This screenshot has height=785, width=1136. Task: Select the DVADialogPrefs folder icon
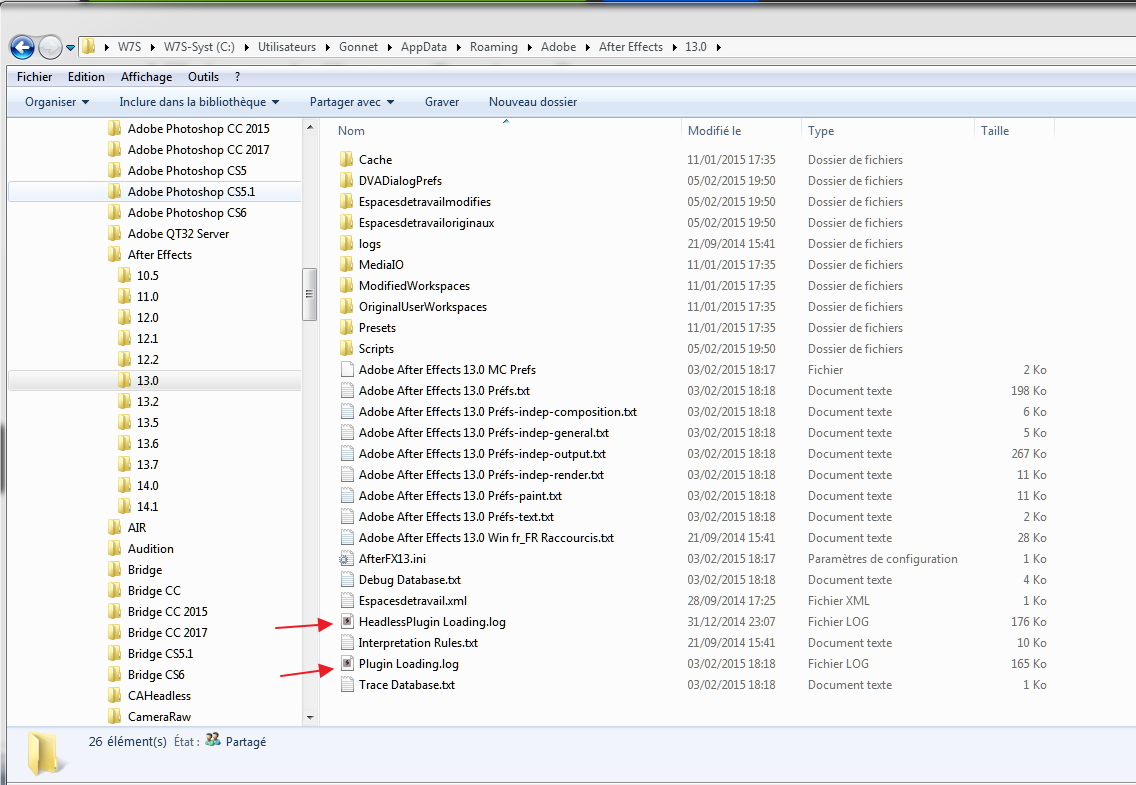pyautogui.click(x=347, y=180)
